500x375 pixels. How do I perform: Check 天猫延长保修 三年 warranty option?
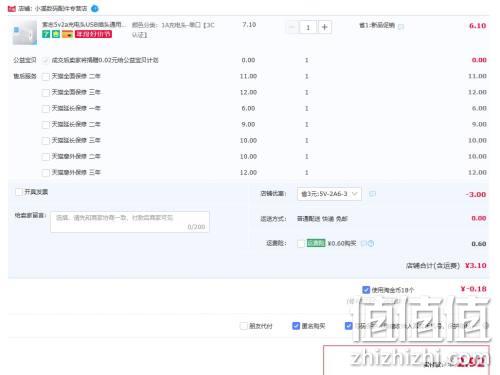[x=46, y=141]
